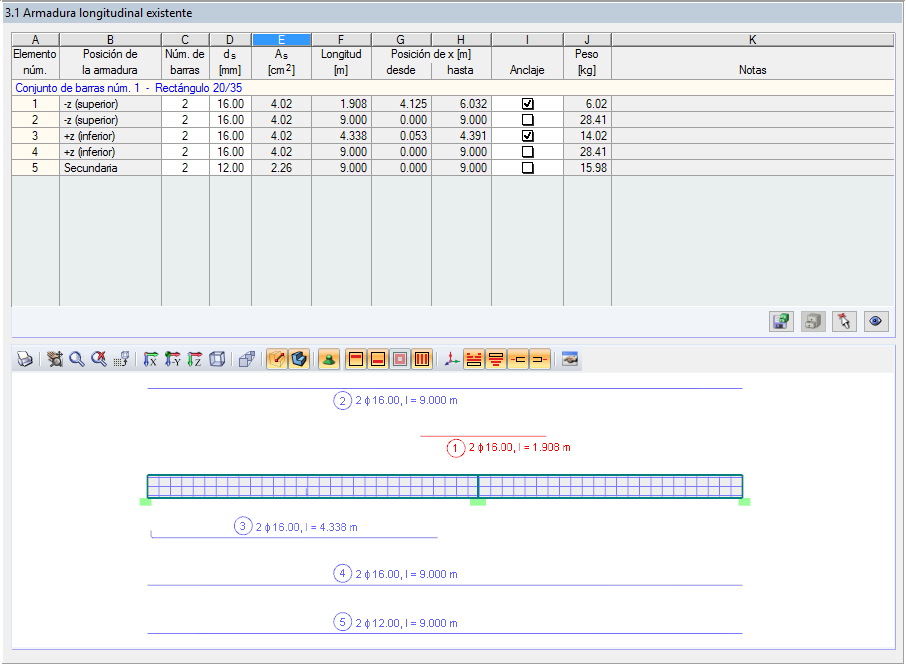
Task: Click the coordinate axes icon
Action: pyautogui.click(x=452, y=359)
